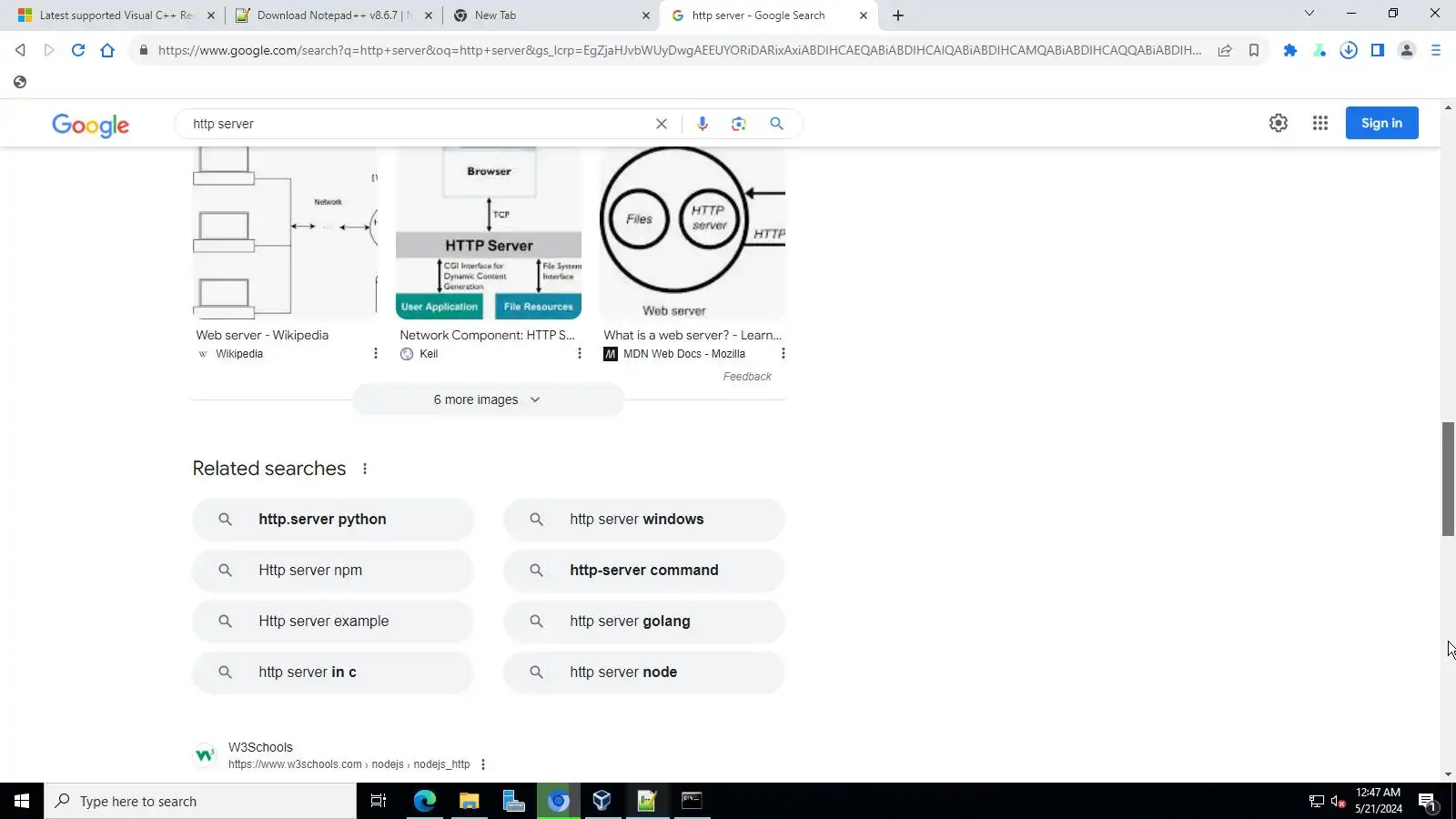Search for http server in c
1456x819 pixels.
pos(333,672)
